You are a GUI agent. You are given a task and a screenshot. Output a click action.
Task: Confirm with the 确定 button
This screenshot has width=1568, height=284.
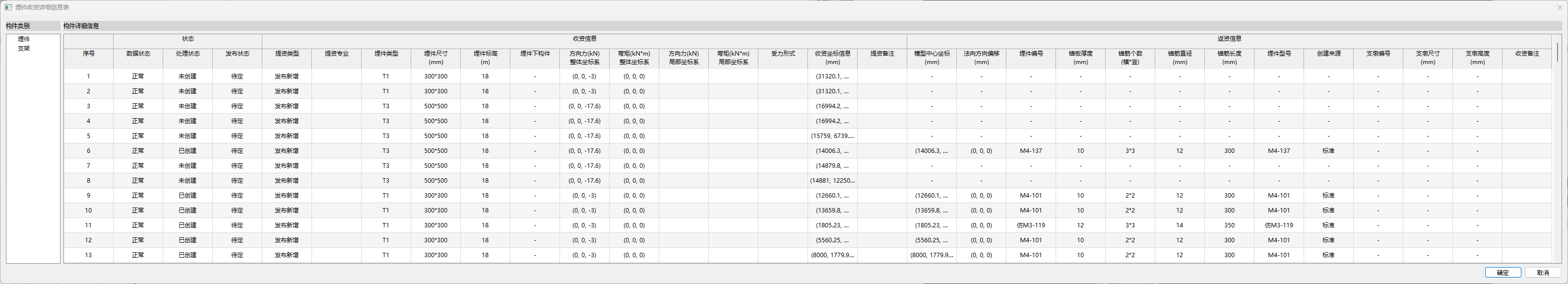[1502, 273]
